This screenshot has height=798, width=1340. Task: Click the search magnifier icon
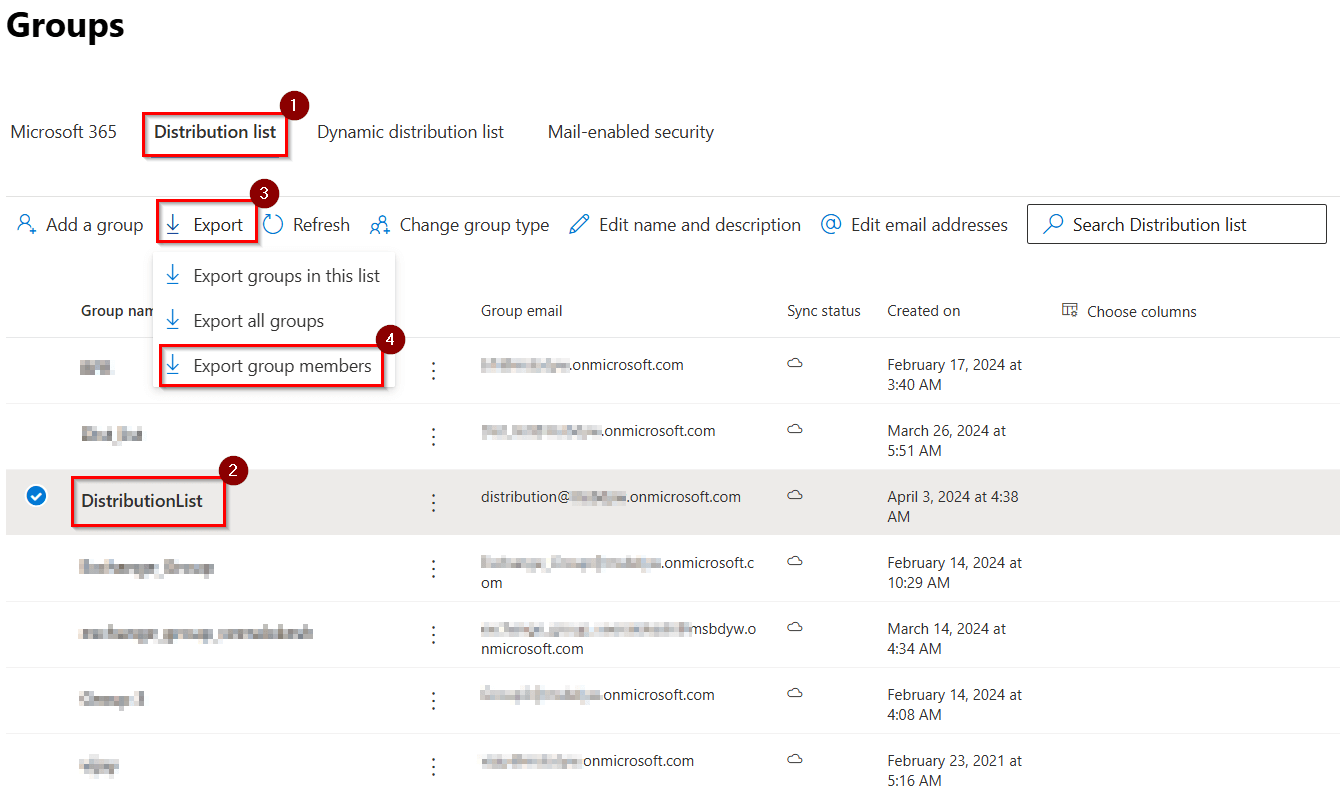[x=1053, y=225]
